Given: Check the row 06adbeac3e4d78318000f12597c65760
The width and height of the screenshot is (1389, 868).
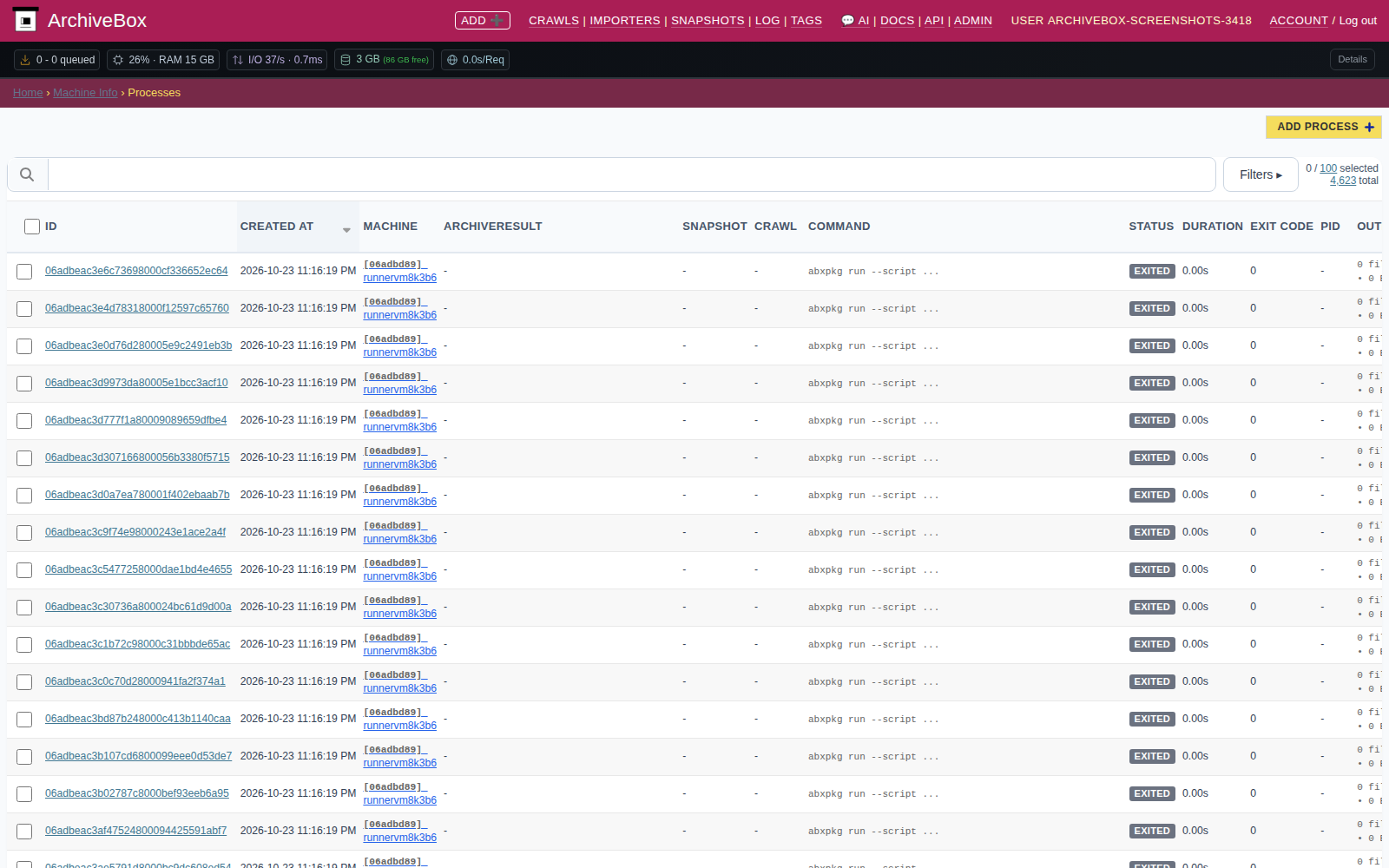Looking at the screenshot, I should (x=24, y=309).
